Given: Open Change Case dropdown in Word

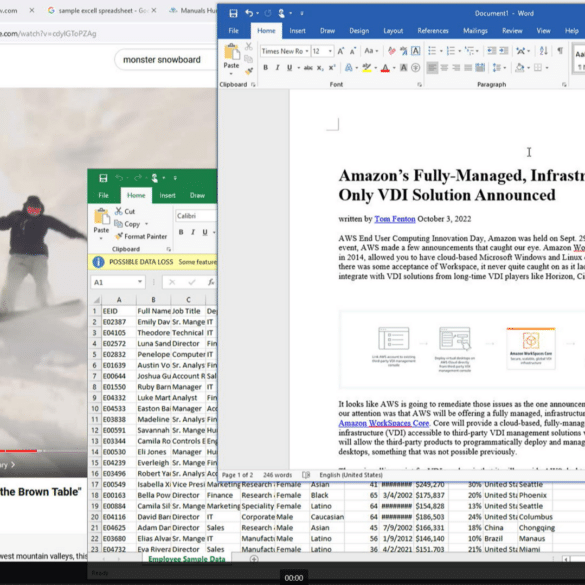Looking at the screenshot, I should (x=371, y=51).
